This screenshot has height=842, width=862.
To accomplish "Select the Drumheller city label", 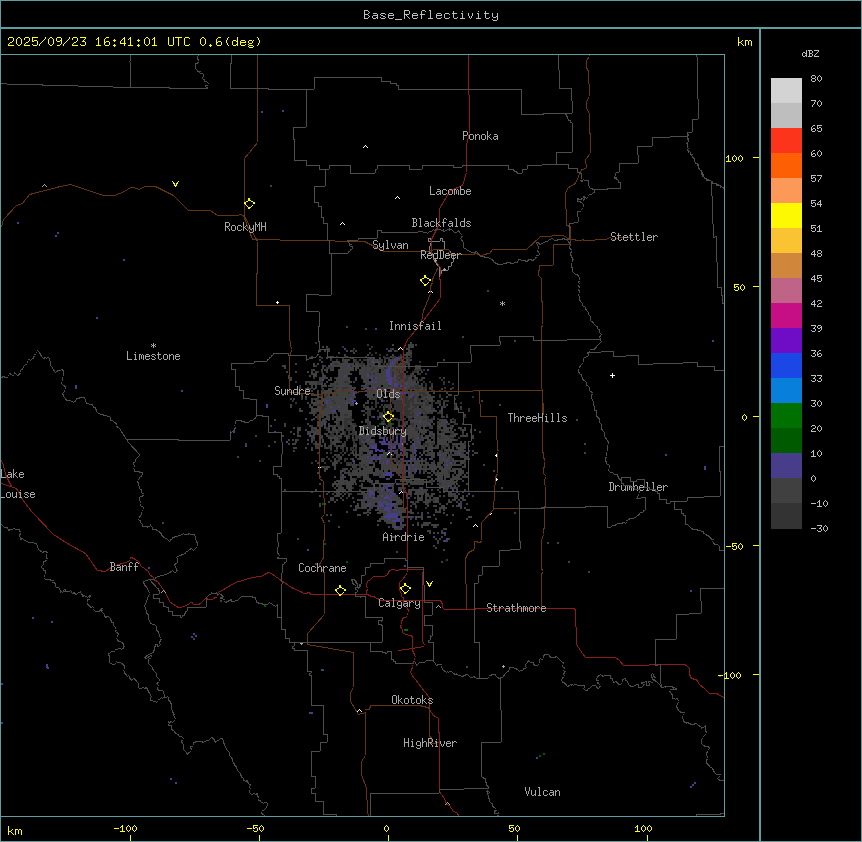I will pos(637,487).
